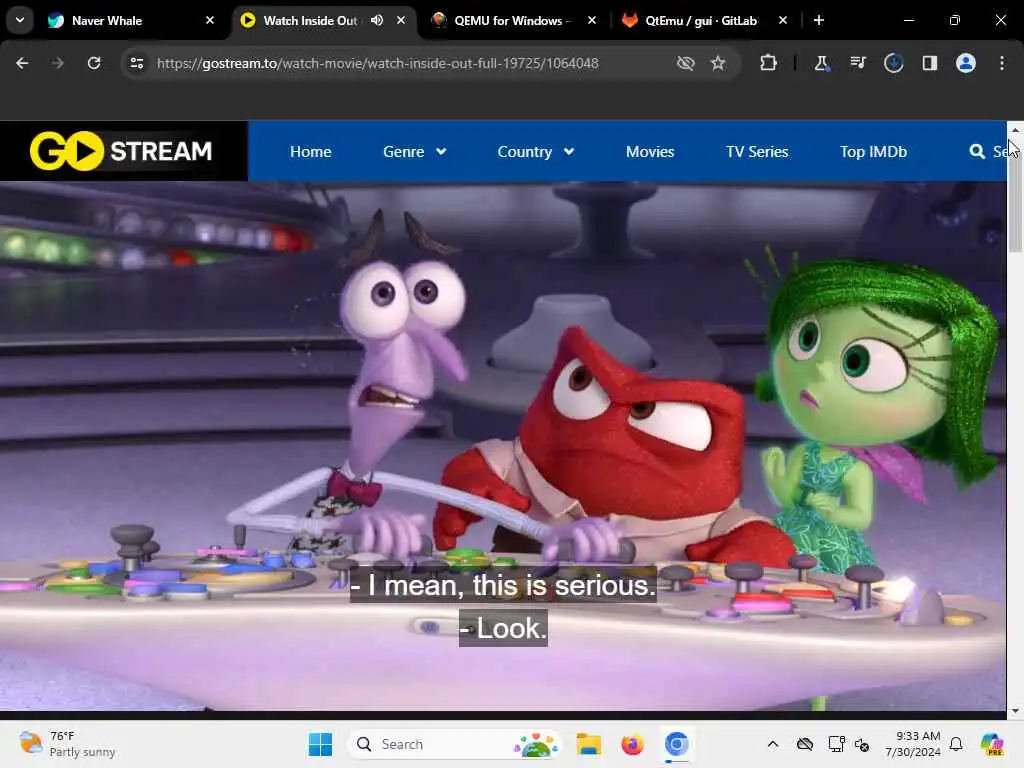Click the browser forward arrow
The height and width of the screenshot is (768, 1024).
pos(57,63)
